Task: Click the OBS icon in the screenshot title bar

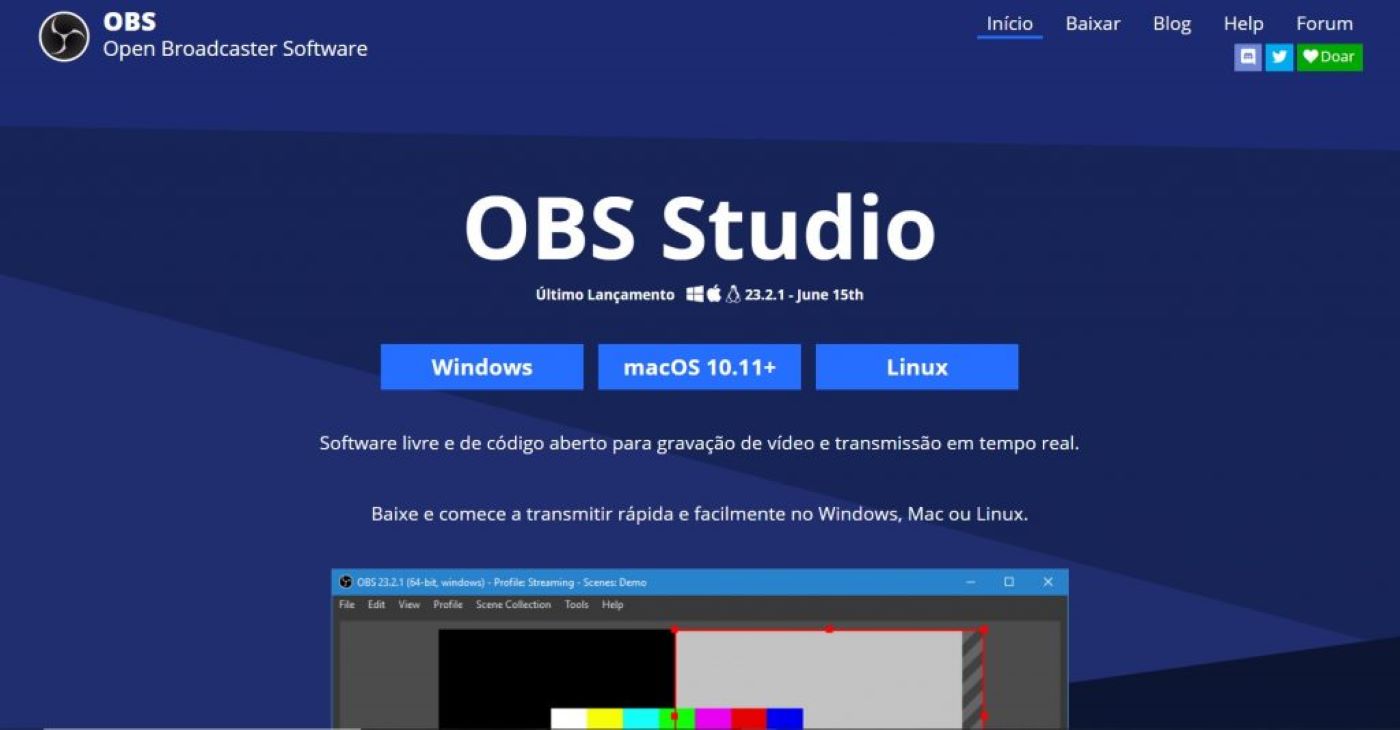Action: tap(346, 582)
